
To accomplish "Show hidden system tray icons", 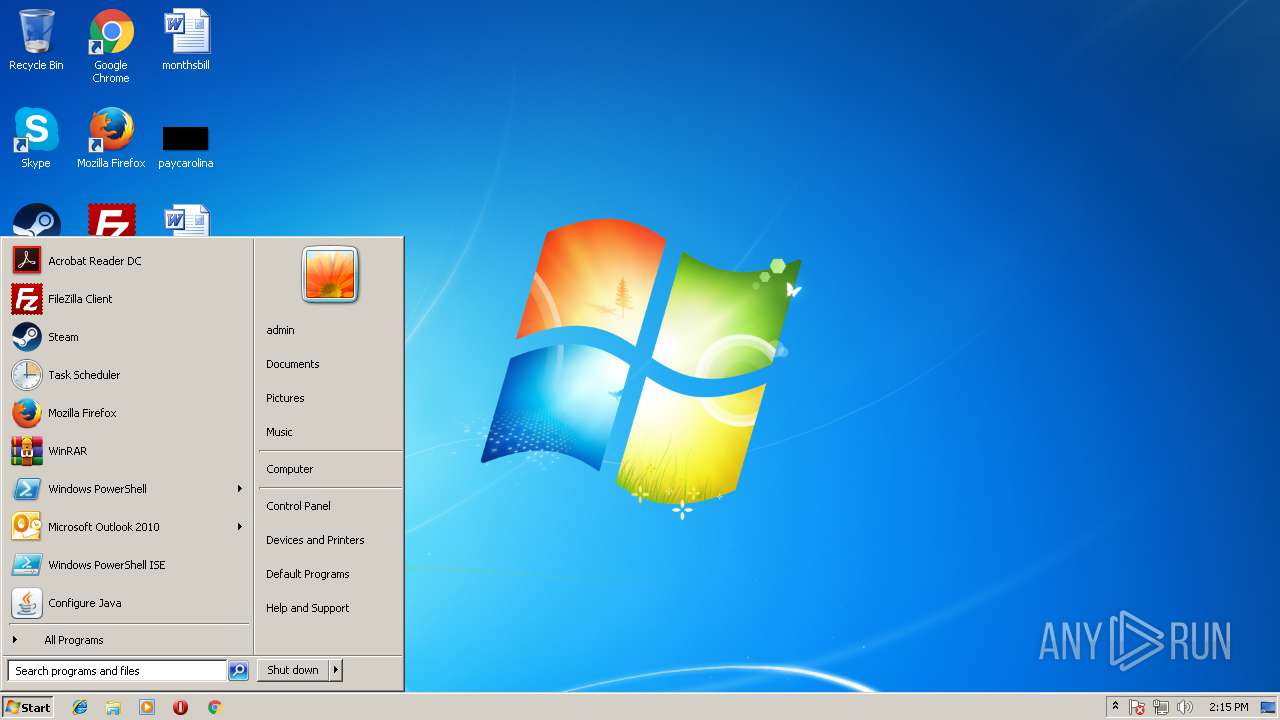I will (x=1116, y=707).
